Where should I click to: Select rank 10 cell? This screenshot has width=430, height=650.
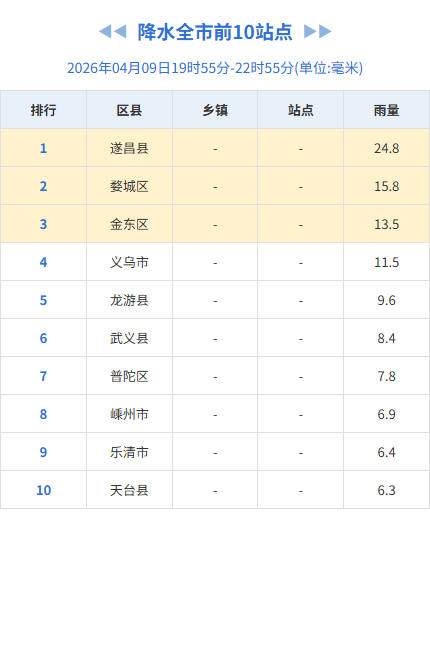[x=44, y=490]
